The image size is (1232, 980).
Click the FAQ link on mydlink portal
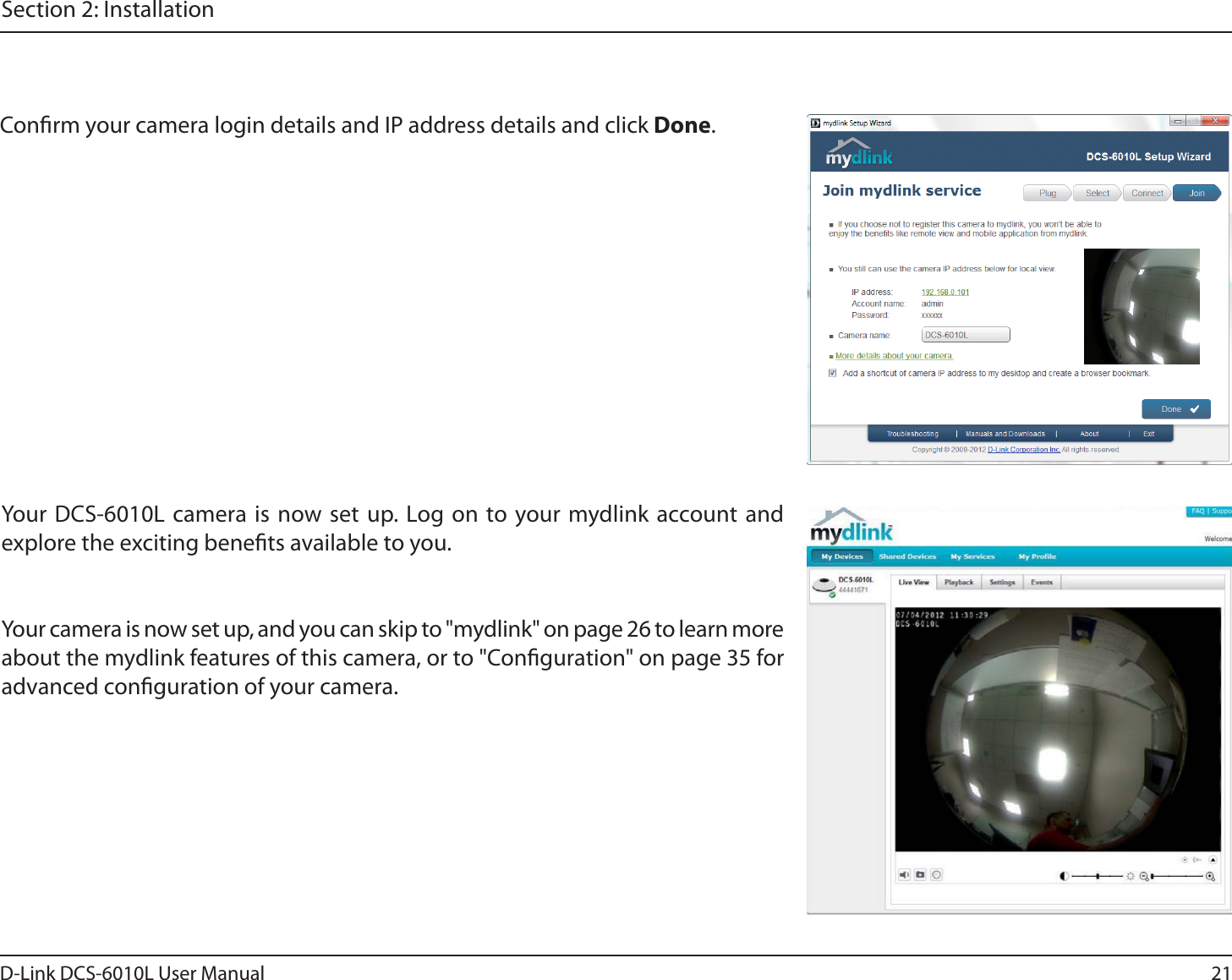1197,511
